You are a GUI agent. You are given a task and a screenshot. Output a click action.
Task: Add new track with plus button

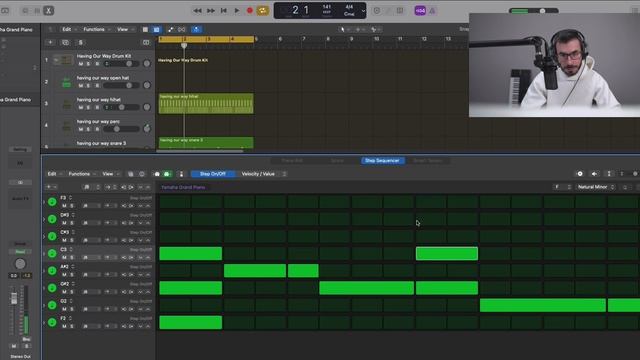[x=50, y=42]
